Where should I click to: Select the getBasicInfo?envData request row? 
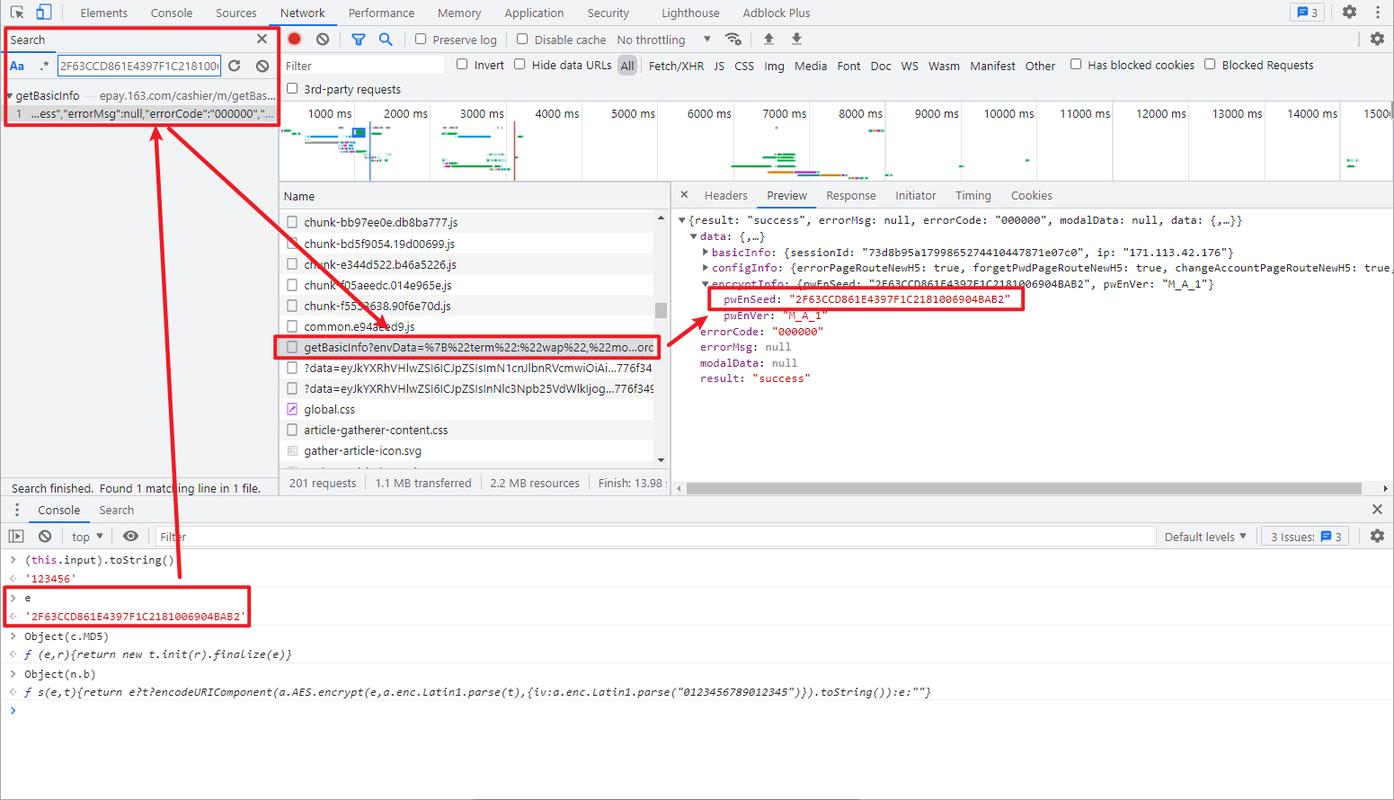pos(468,347)
